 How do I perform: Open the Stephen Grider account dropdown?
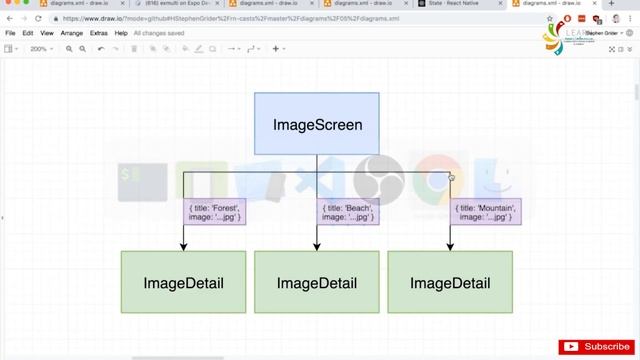click(604, 33)
